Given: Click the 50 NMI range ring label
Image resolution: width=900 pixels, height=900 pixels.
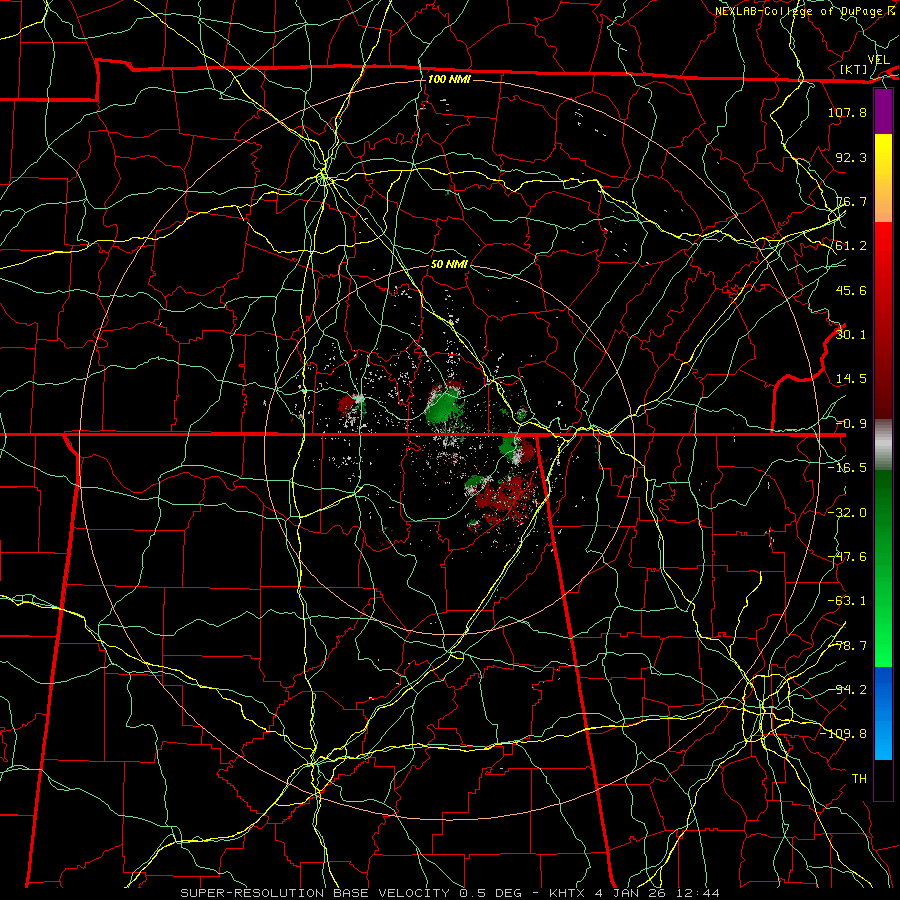Looking at the screenshot, I should [449, 264].
